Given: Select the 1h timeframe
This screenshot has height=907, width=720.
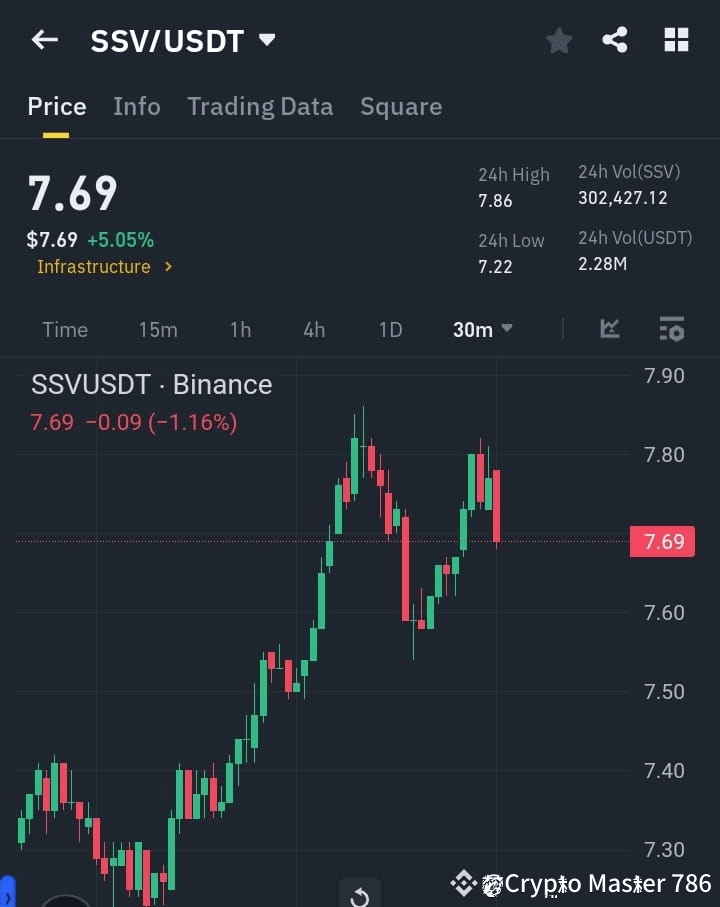Looking at the screenshot, I should point(240,329).
